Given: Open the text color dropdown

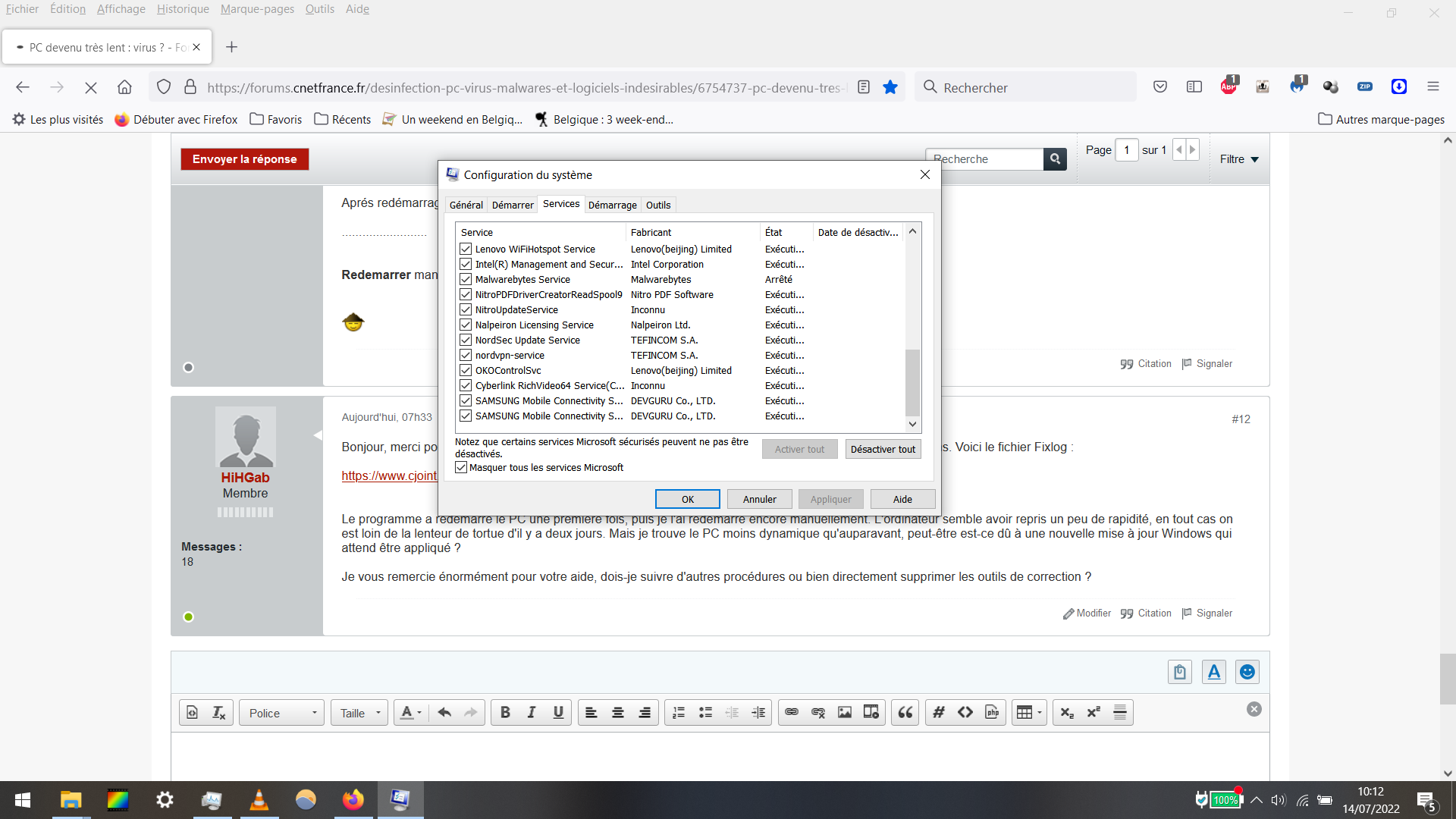Looking at the screenshot, I should (411, 713).
